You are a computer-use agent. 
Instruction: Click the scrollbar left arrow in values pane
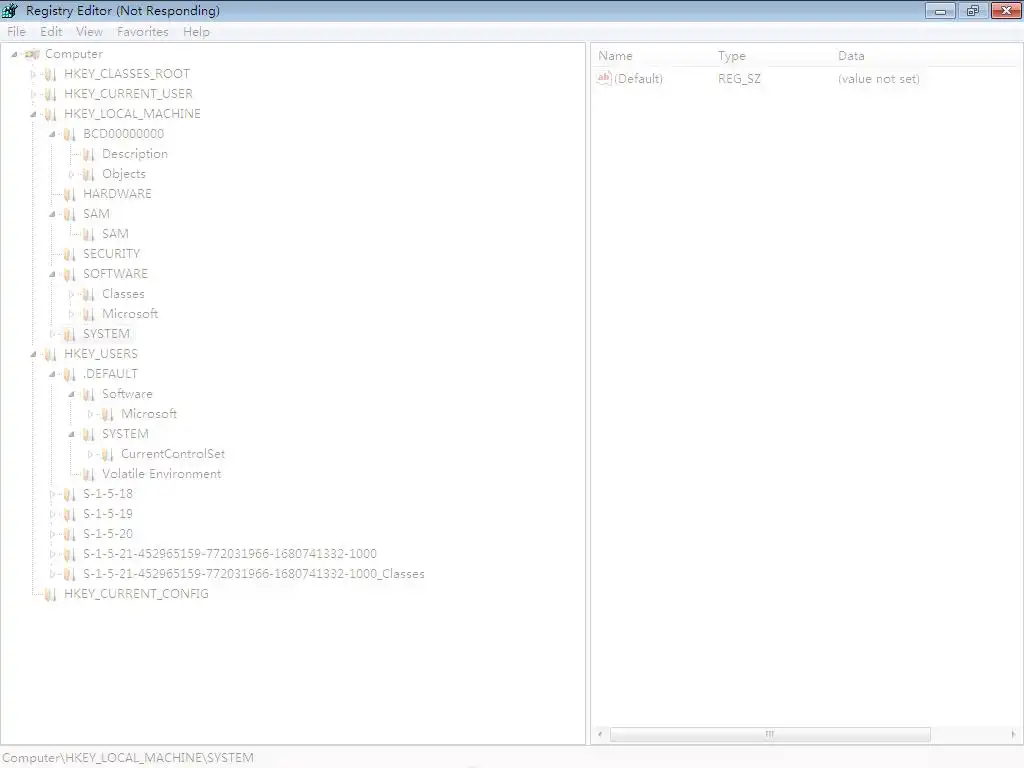[x=600, y=734]
